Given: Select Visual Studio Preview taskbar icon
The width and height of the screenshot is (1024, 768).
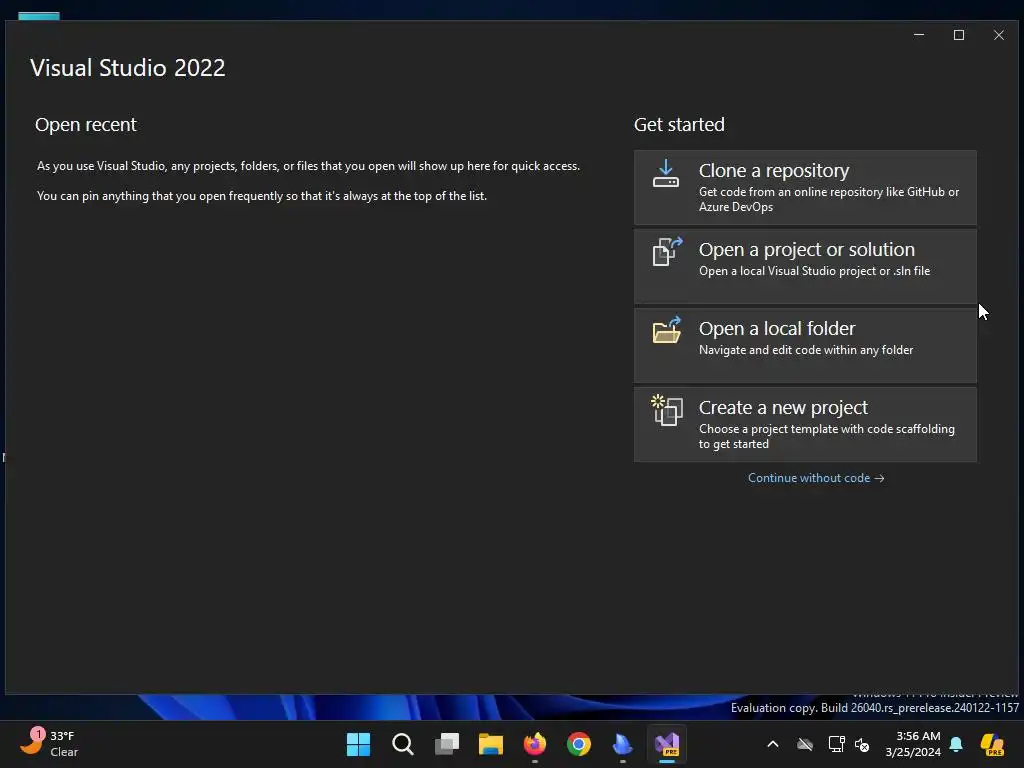Looking at the screenshot, I should 667,744.
